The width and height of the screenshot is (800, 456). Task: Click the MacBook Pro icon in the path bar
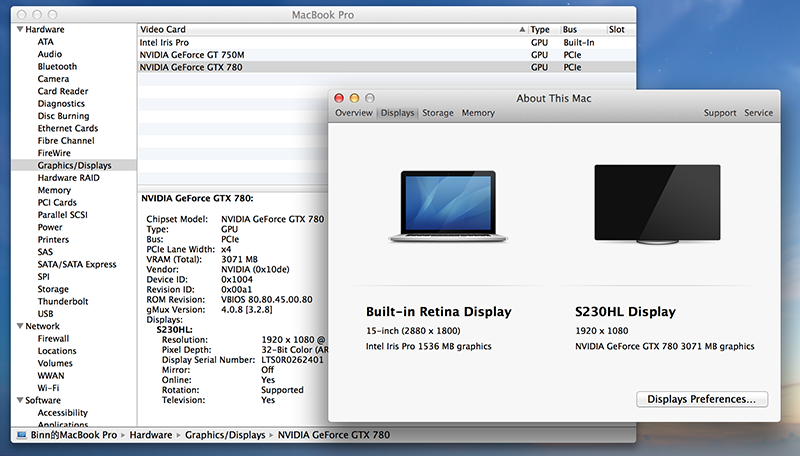point(21,435)
